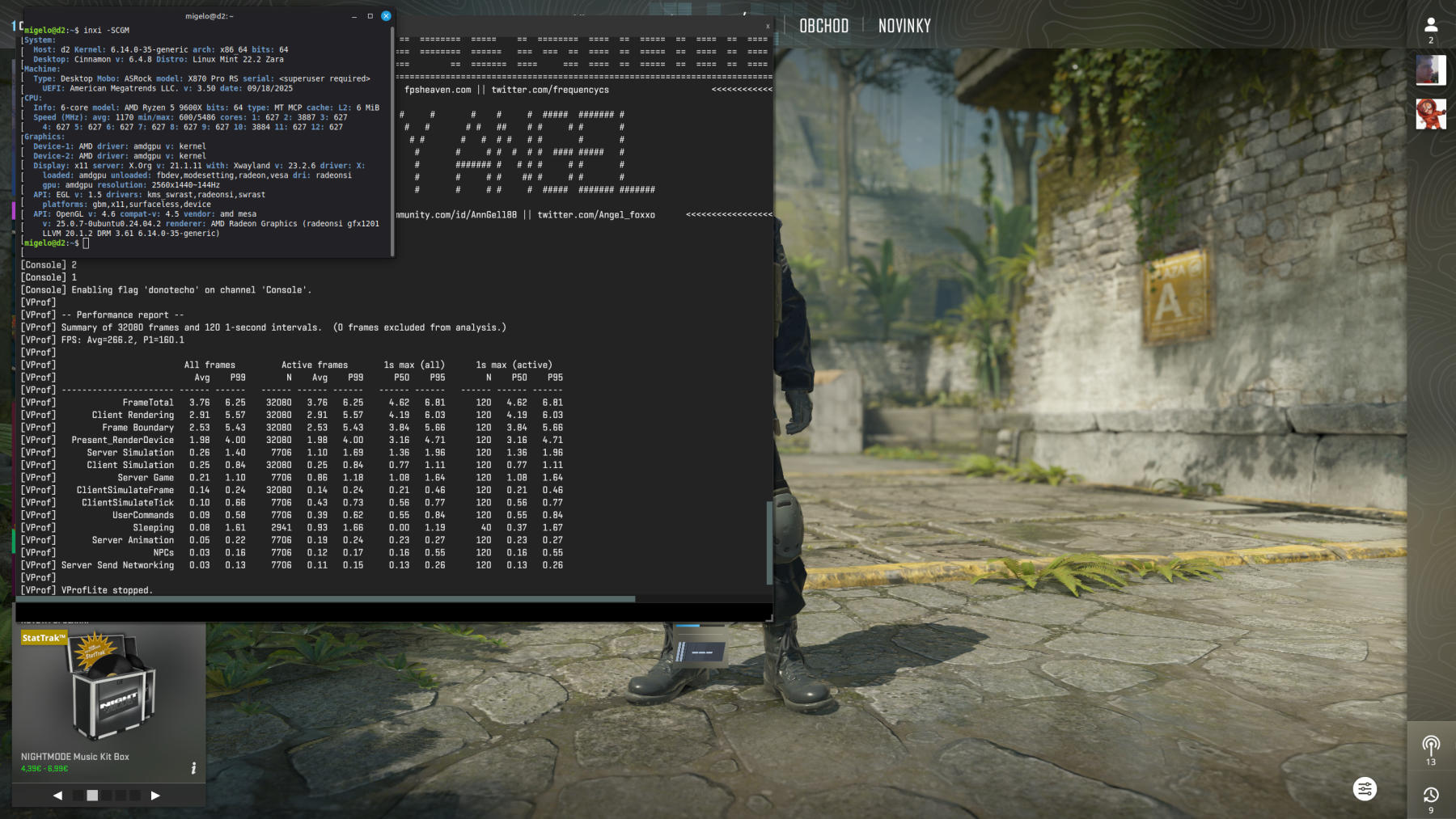Open the NOVINKY tab
The image size is (1456, 819).
[x=904, y=26]
